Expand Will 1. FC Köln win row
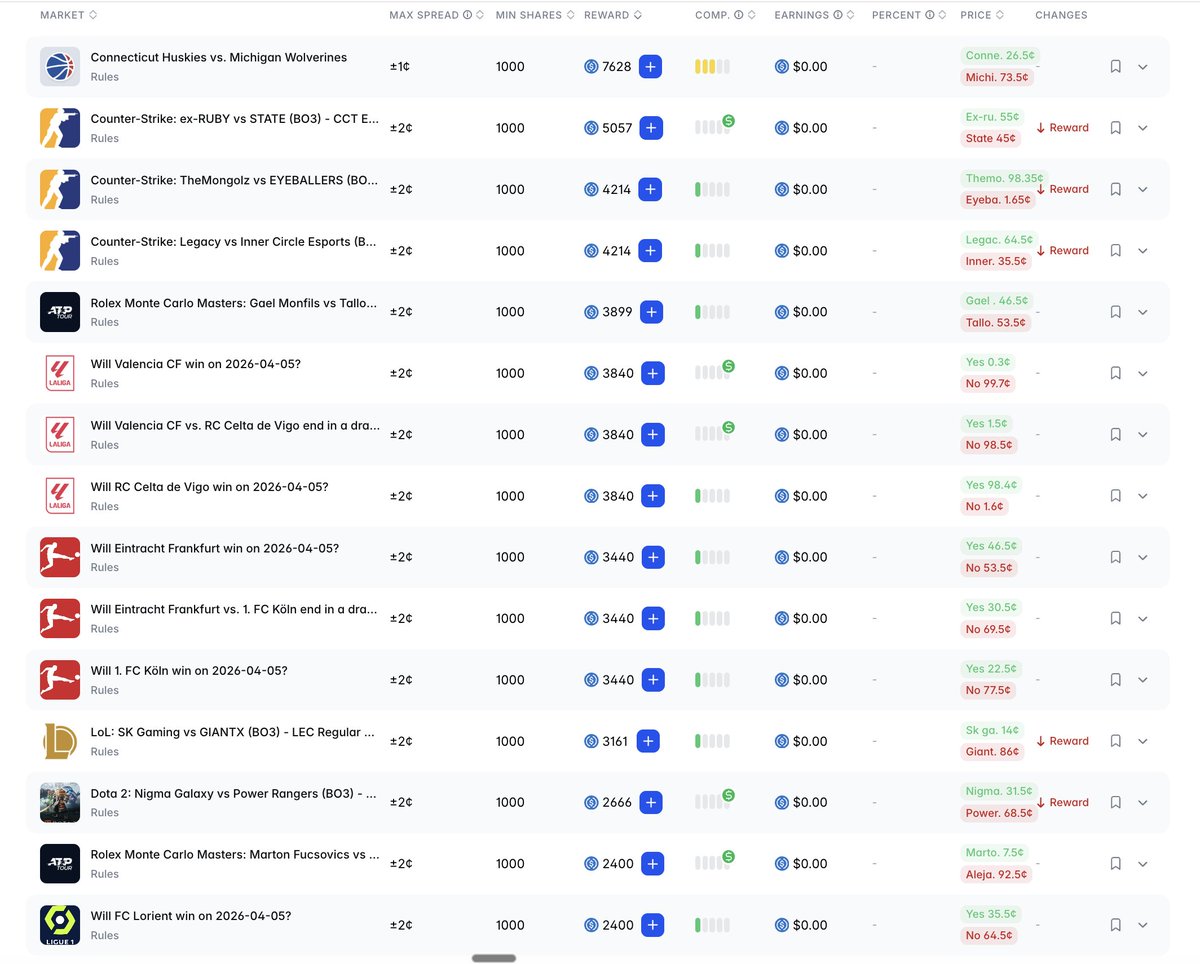The height and width of the screenshot is (964, 1200). pyautogui.click(x=1143, y=680)
